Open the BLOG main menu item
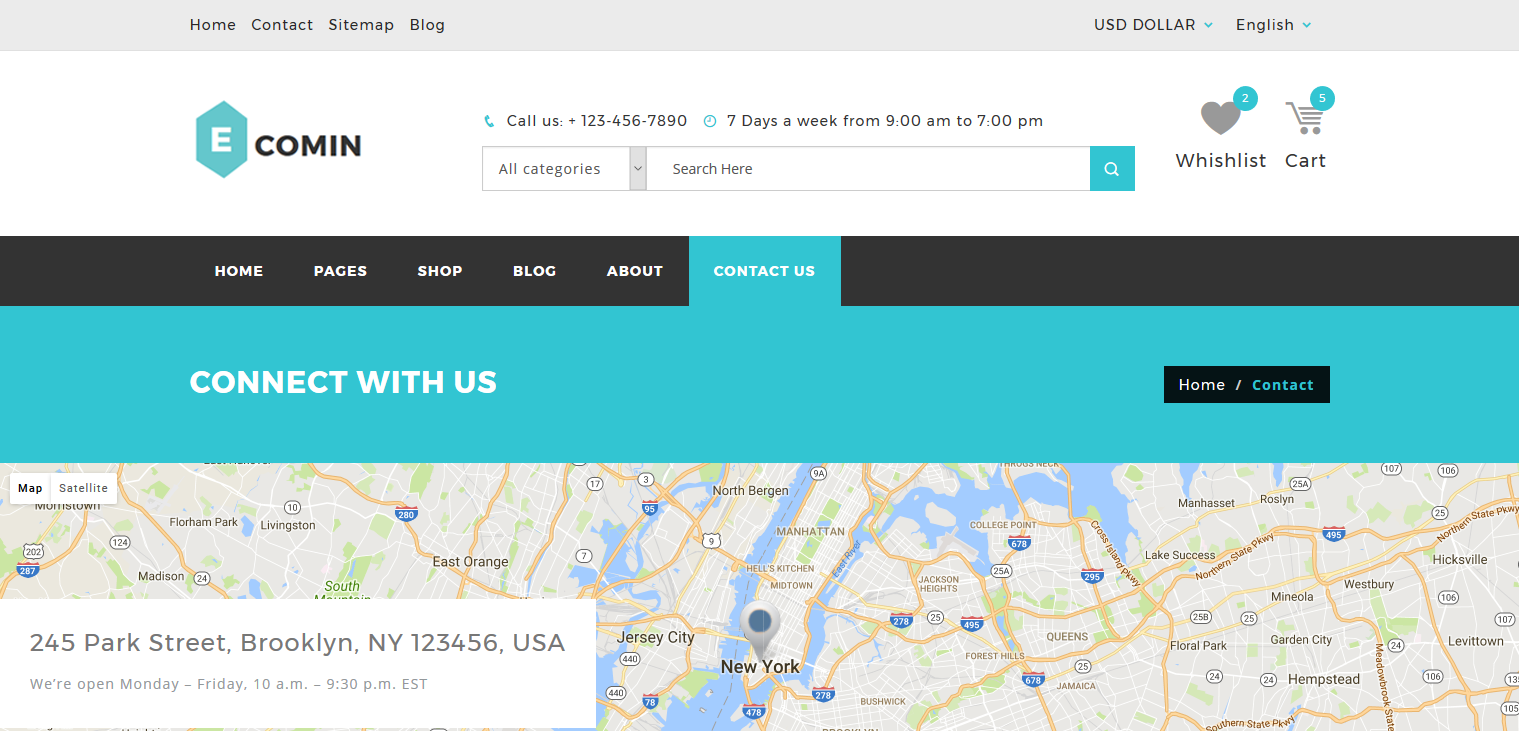The height and width of the screenshot is (731, 1519). (x=534, y=271)
